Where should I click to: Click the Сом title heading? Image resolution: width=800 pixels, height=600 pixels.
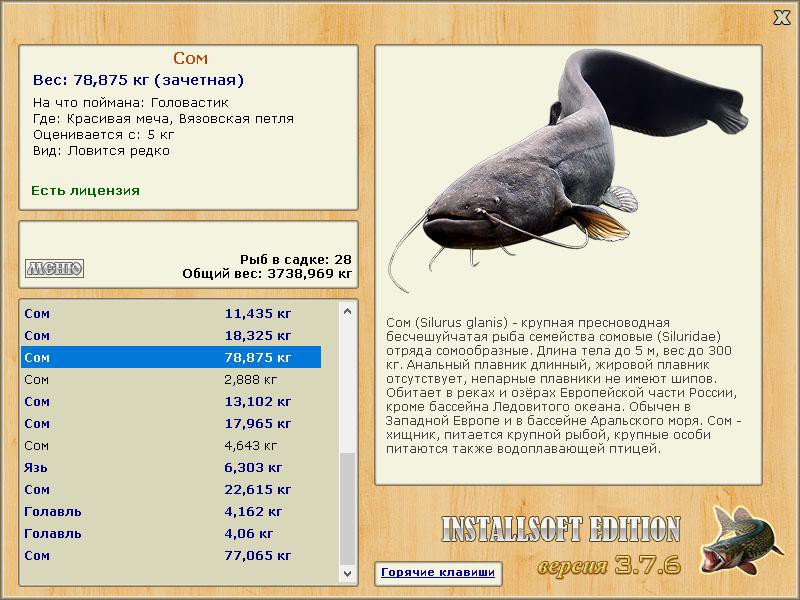pos(190,58)
